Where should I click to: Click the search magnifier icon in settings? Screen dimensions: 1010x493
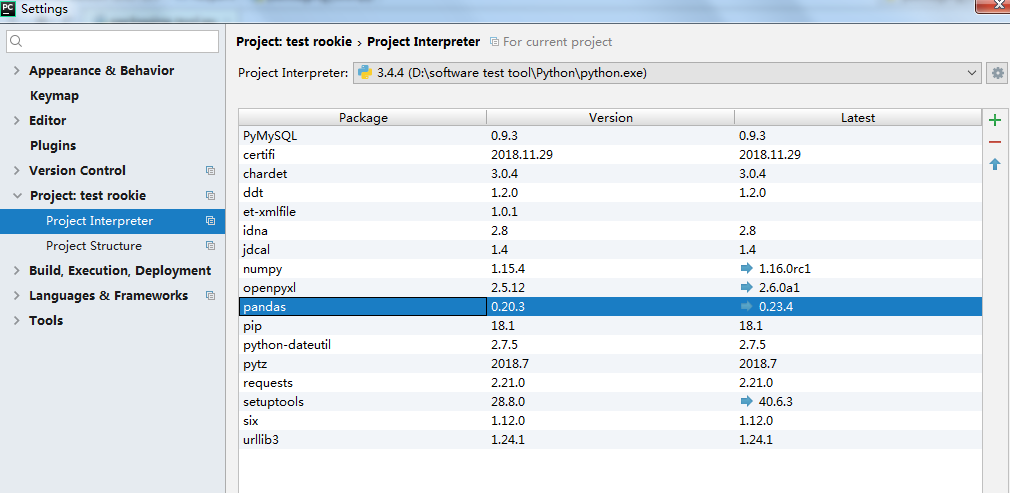coord(16,42)
